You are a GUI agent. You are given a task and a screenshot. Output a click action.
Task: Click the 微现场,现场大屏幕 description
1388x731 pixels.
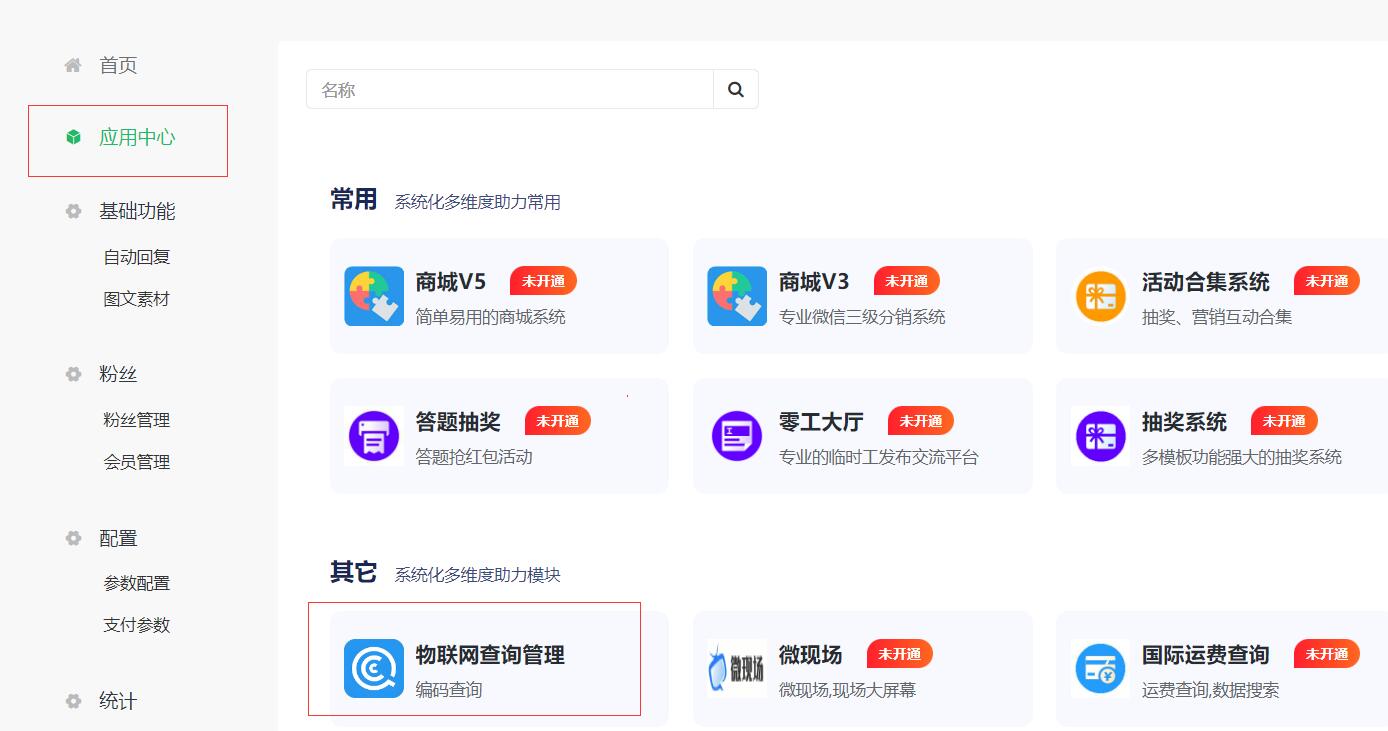click(x=847, y=690)
